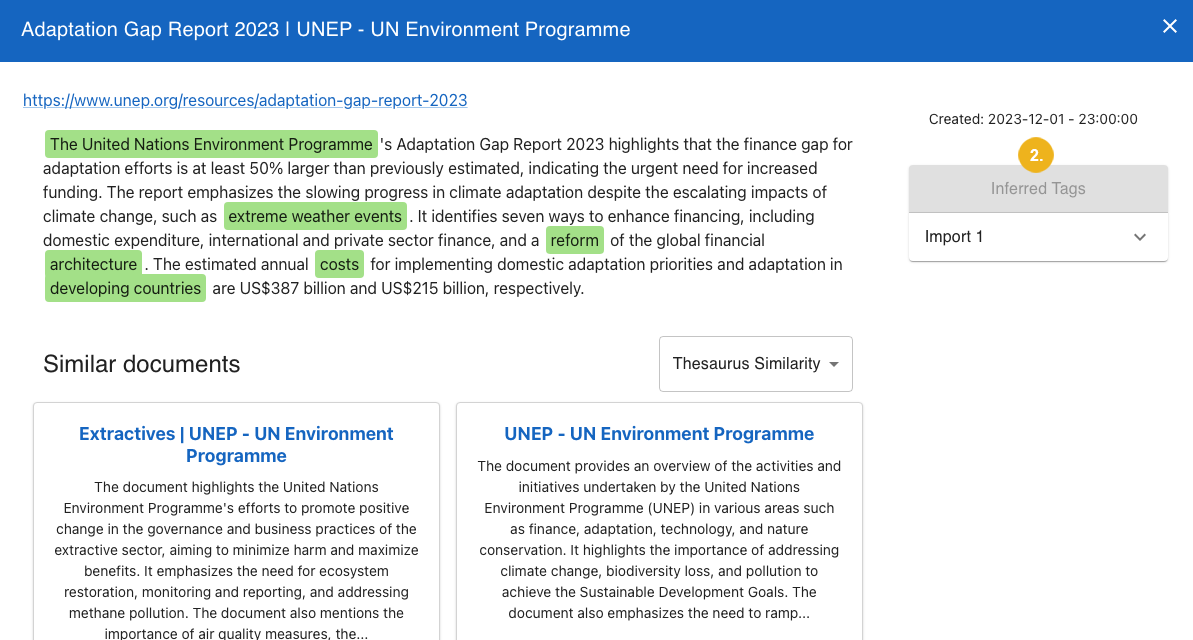Viewport: 1193px width, 640px height.
Task: Click the dialog title in the blue header
Action: 325,30
